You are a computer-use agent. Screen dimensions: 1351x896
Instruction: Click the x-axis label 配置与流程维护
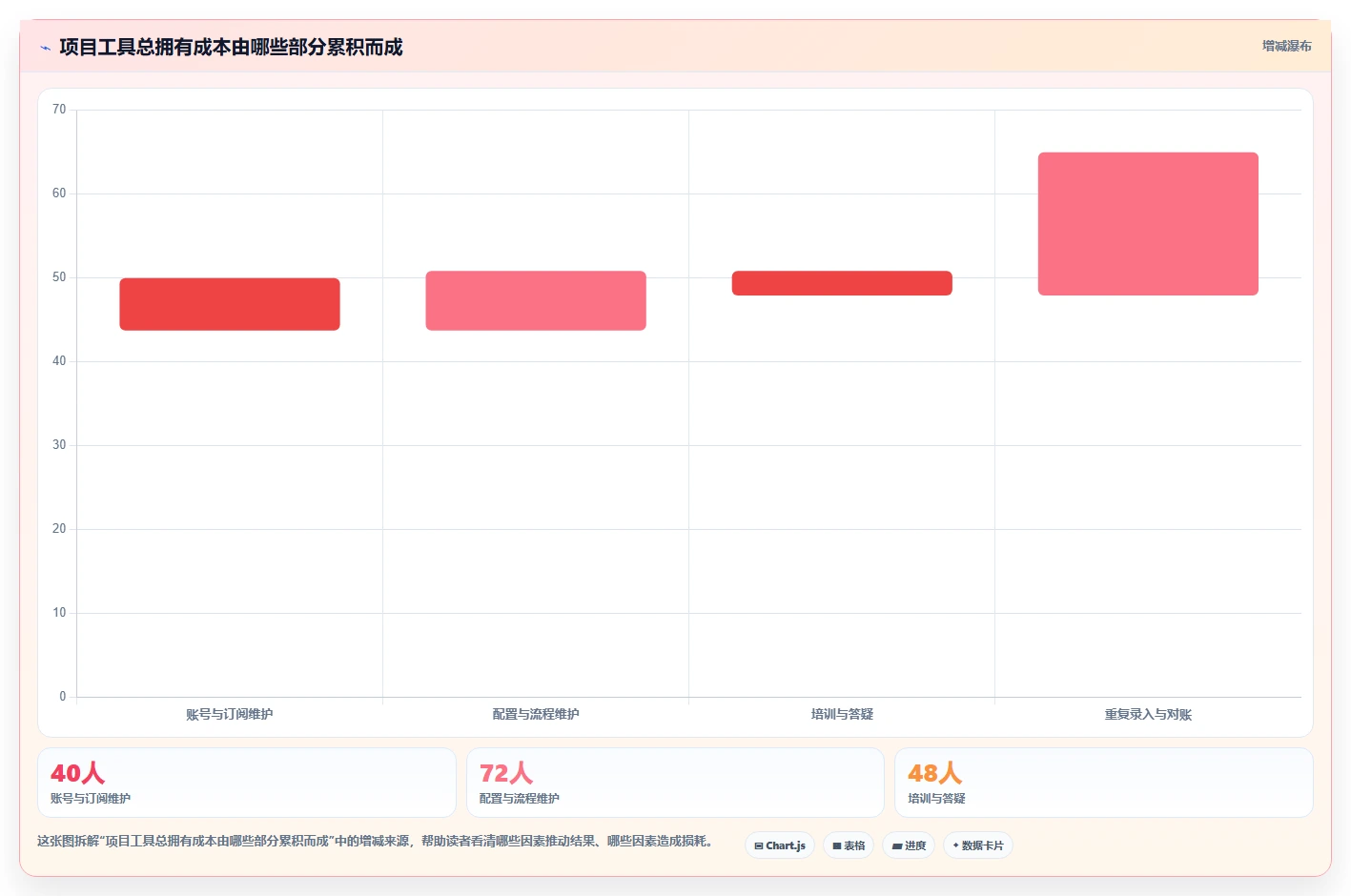pos(536,714)
